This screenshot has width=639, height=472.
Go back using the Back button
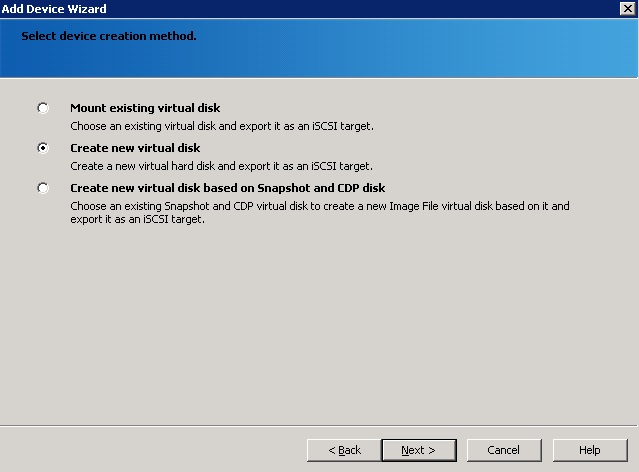345,450
